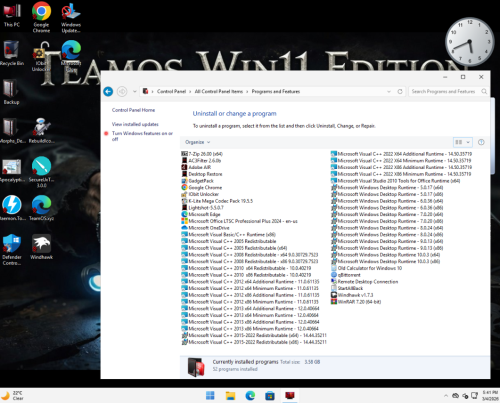The image size is (500, 403).
Task: Click the Windows Start button
Action: click(210, 396)
